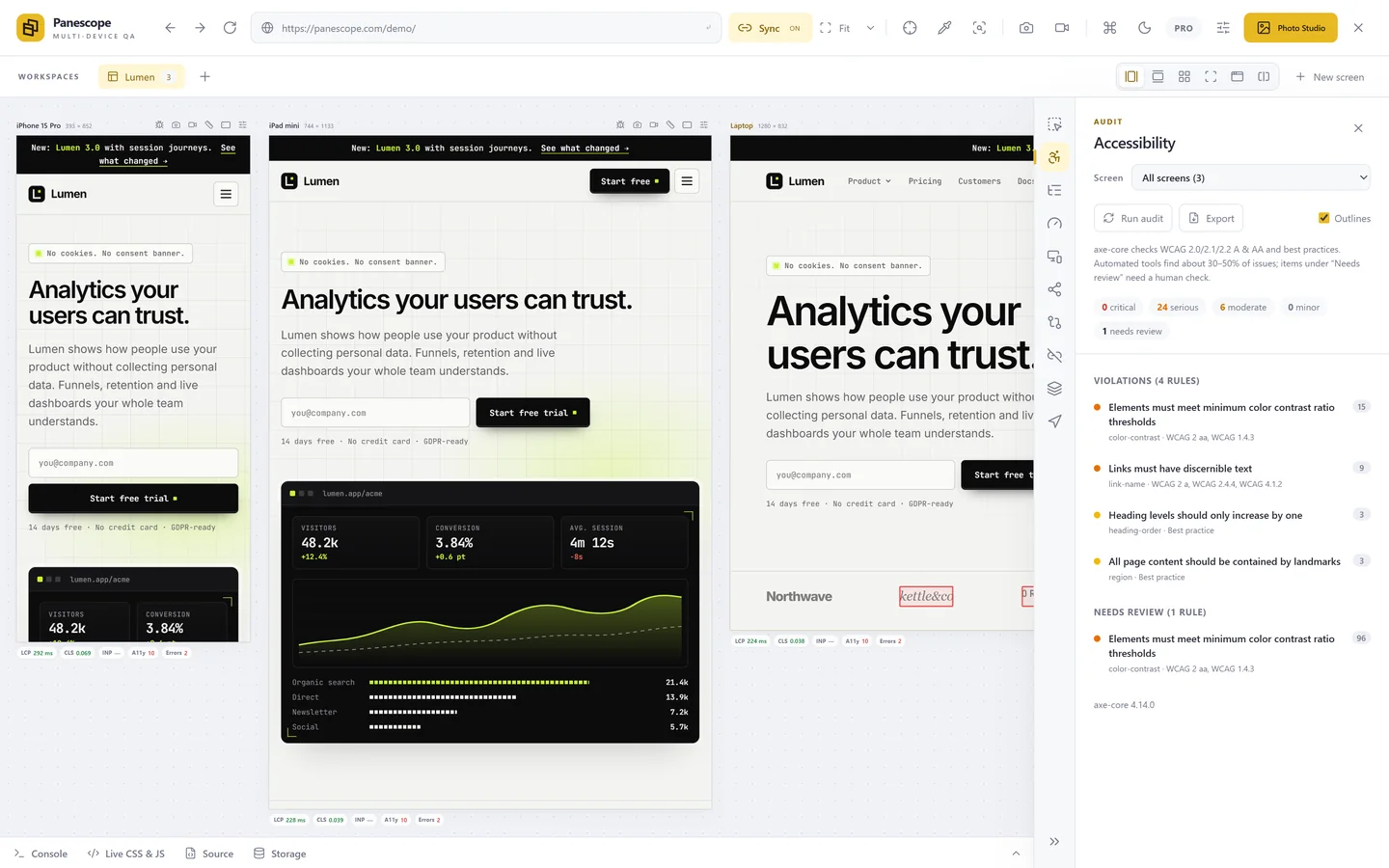
Task: Collapse the side panel with double chevron
Action: tap(1054, 841)
